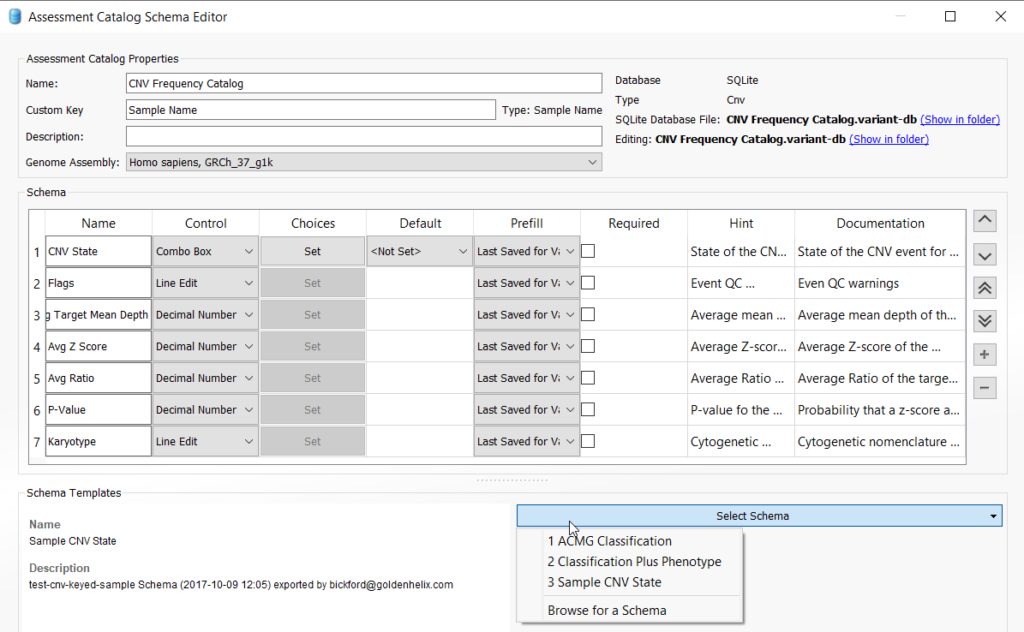The image size is (1024, 632).
Task: Move the selected schema field down
Action: 984,254
